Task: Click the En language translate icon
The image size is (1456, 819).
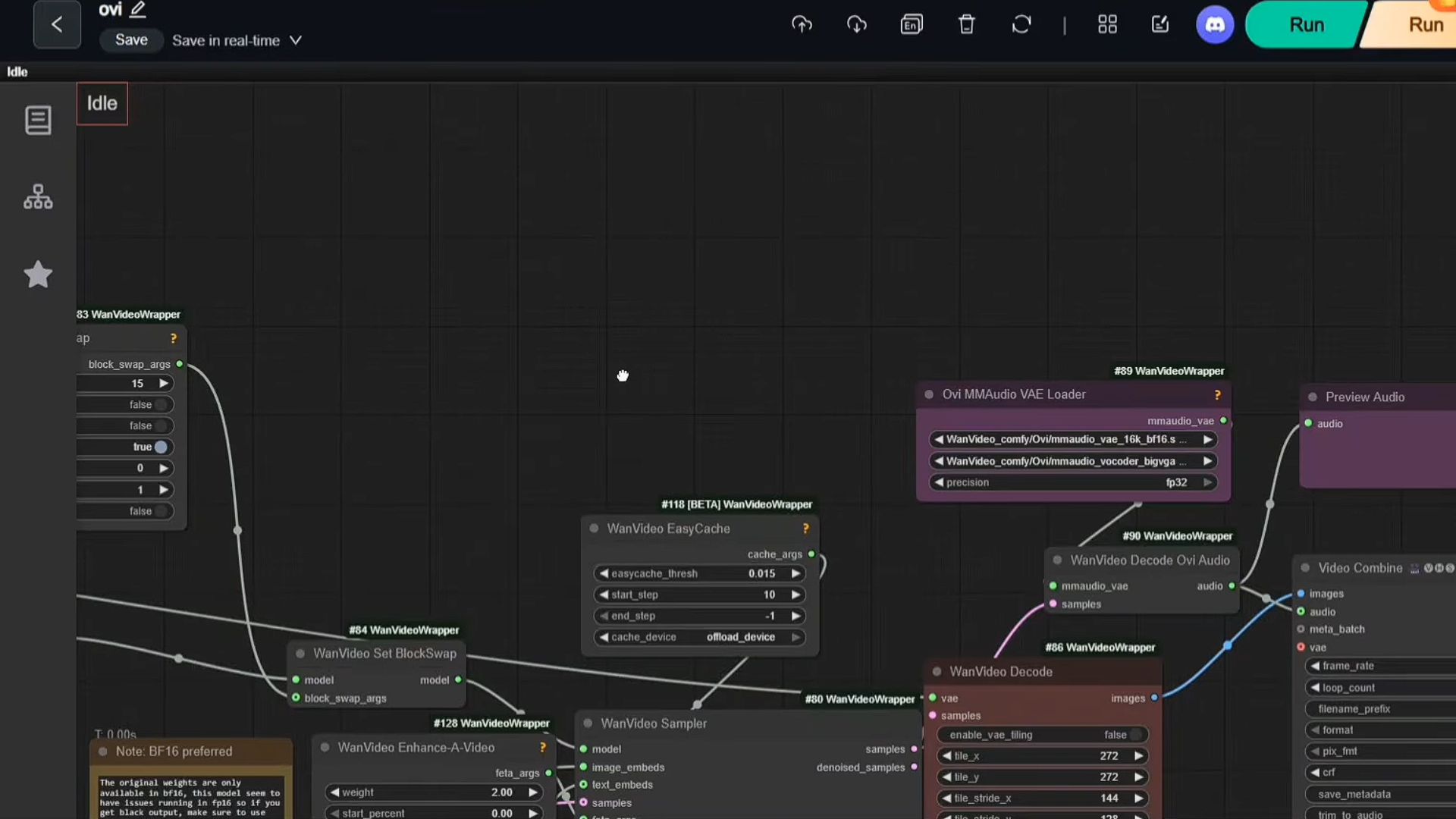Action: point(912,24)
